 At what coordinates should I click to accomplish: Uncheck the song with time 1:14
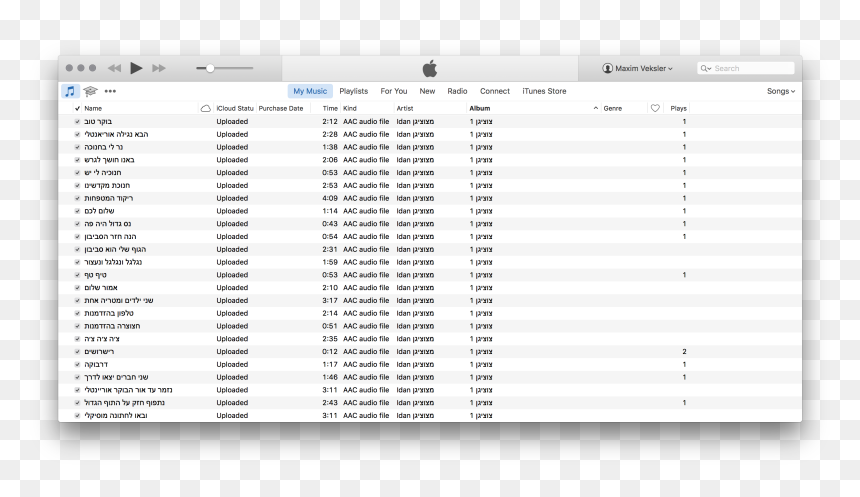click(x=77, y=211)
